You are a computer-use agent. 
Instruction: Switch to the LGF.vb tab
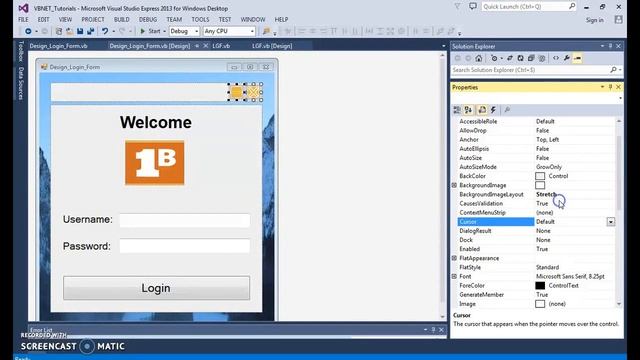(x=221, y=46)
